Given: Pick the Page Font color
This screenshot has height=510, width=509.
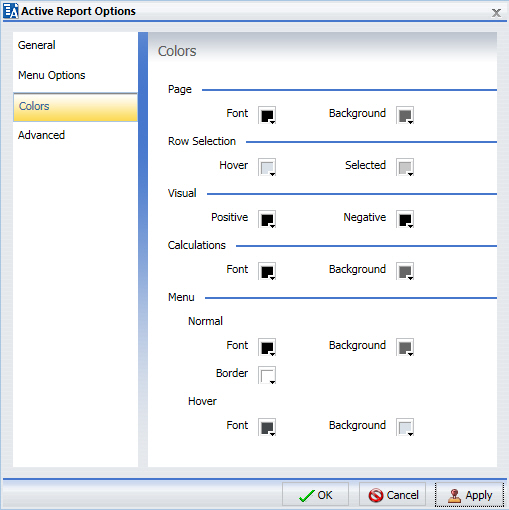Looking at the screenshot, I should (x=267, y=115).
